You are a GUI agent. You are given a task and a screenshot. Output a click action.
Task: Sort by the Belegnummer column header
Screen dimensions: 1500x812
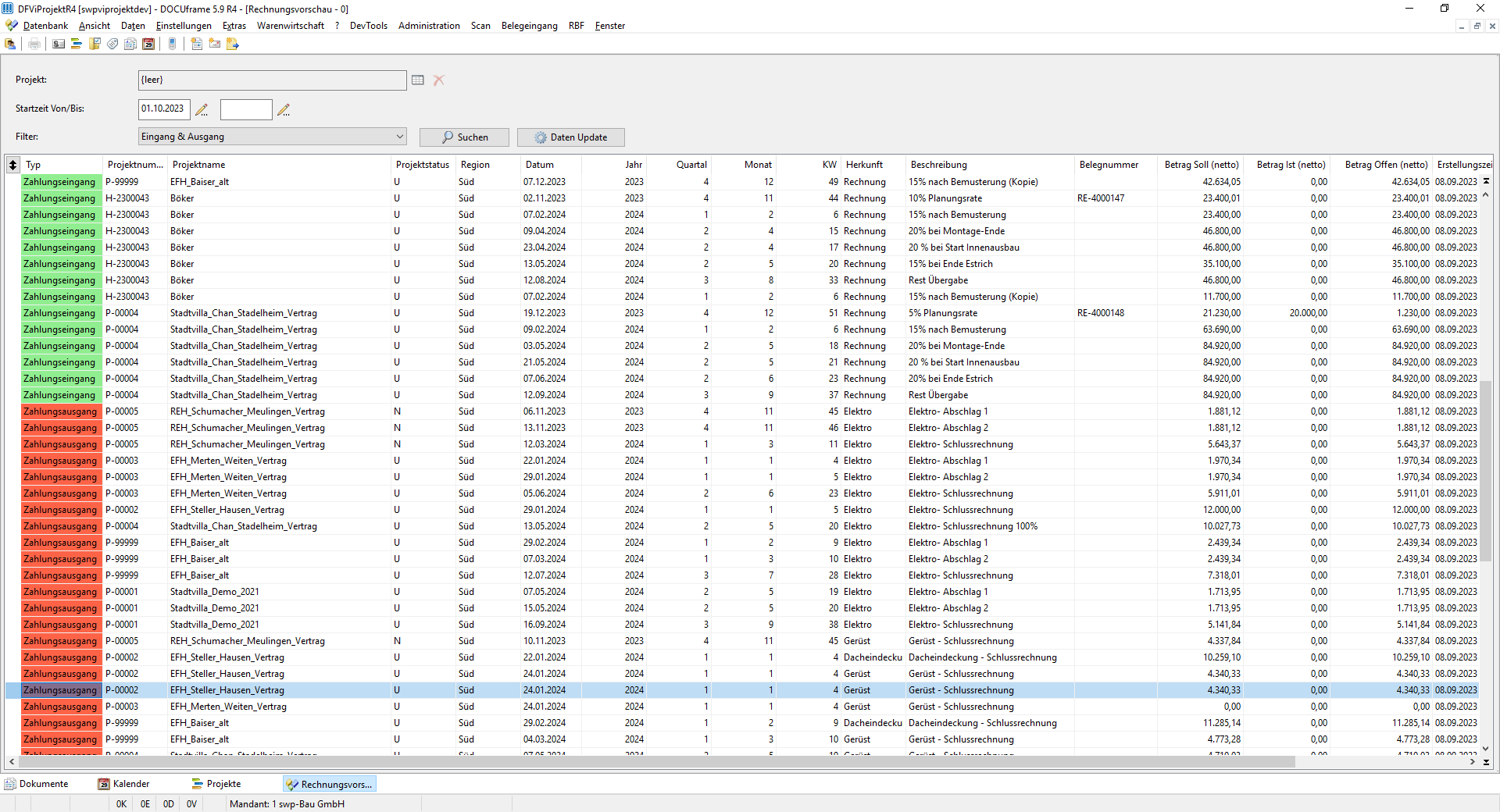[x=1116, y=165]
